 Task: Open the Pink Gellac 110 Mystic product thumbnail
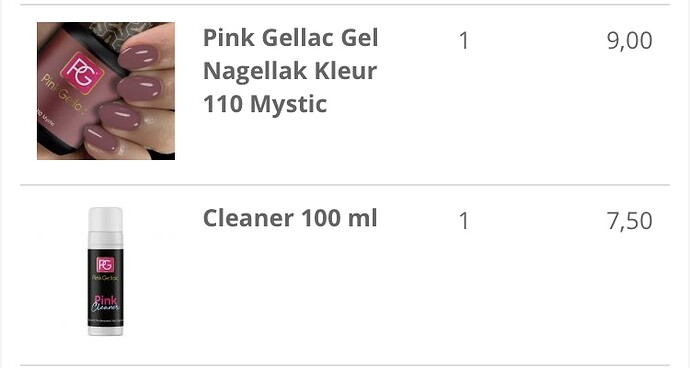tap(106, 91)
